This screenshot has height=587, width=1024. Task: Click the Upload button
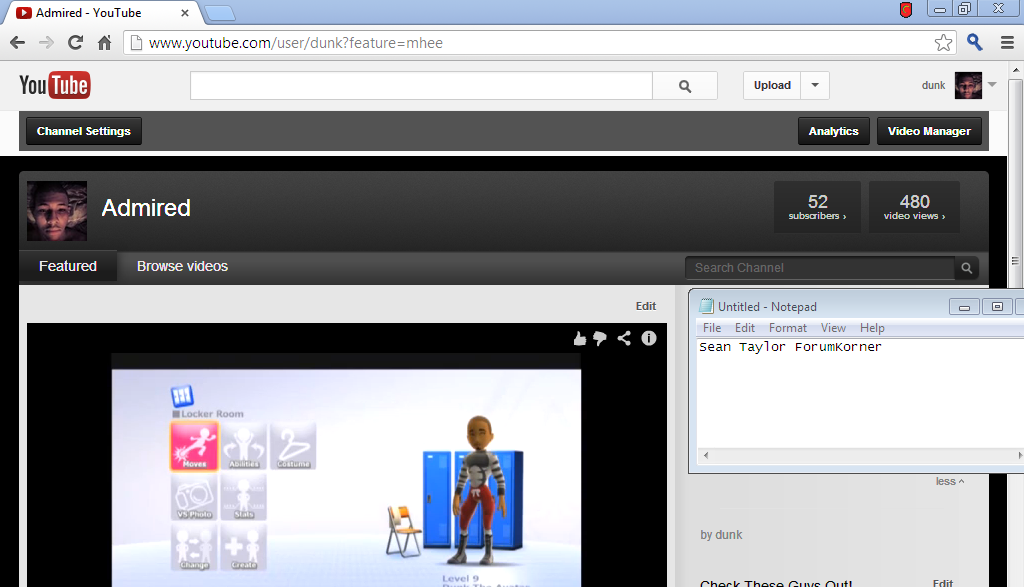(x=772, y=86)
